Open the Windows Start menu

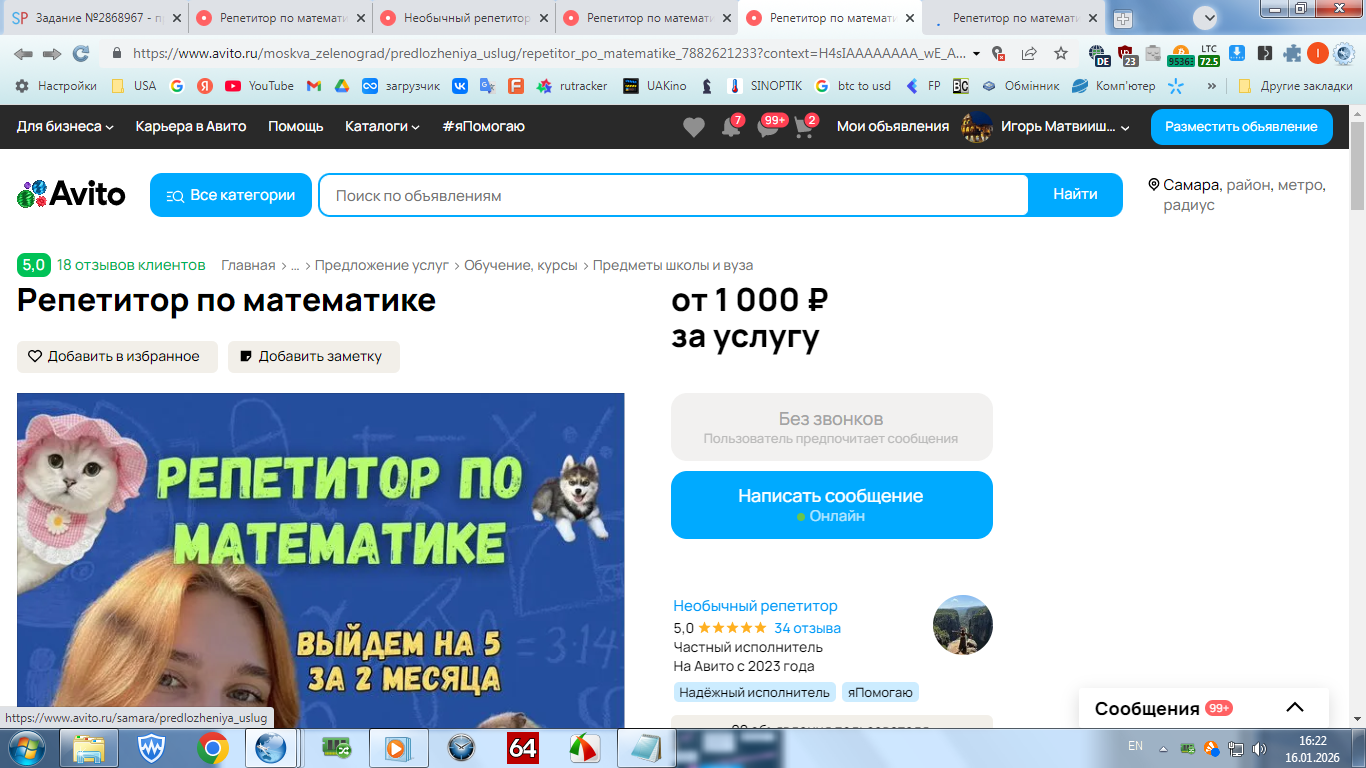(27, 748)
